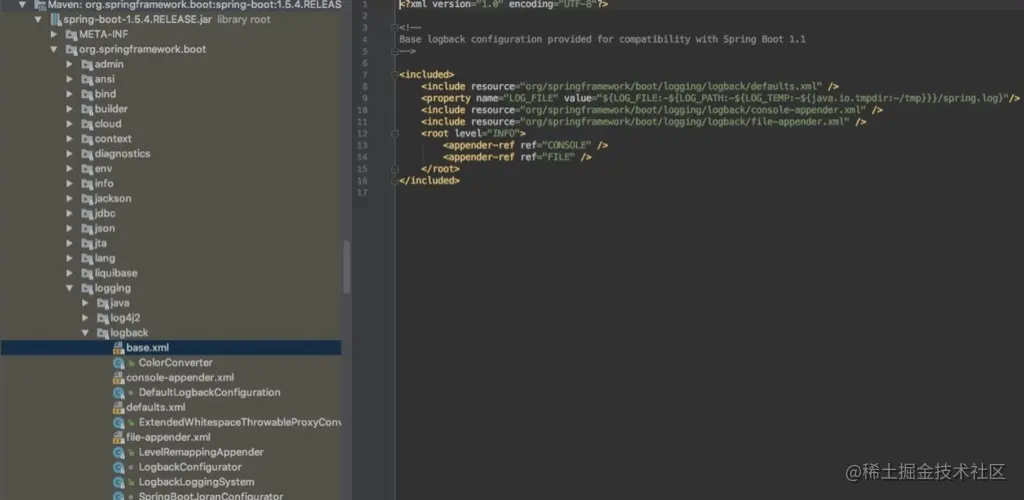This screenshot has width=1024, height=500.
Task: Click the base.xml file icon
Action: coord(118,347)
